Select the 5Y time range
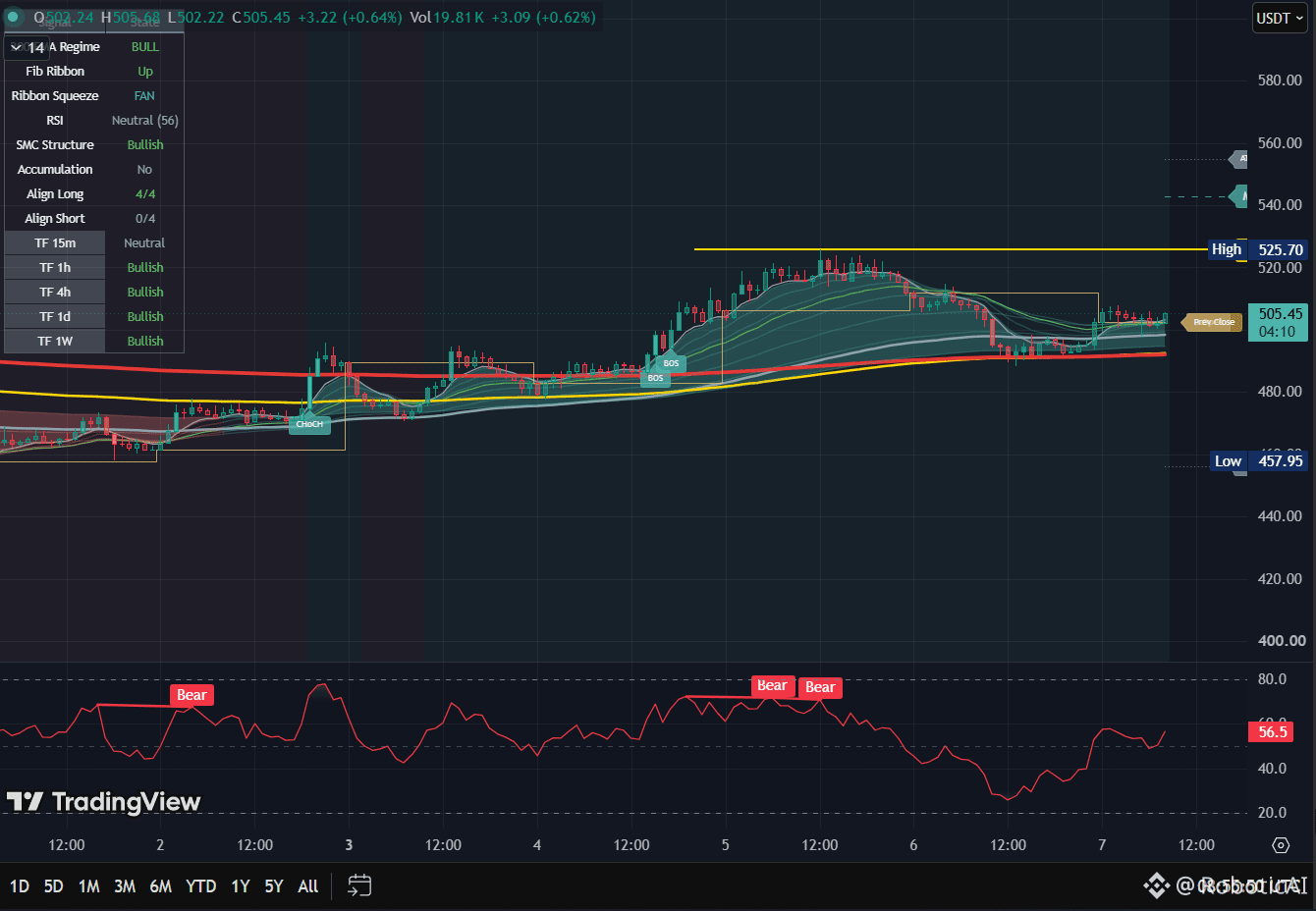This screenshot has height=911, width=1316. [x=274, y=886]
